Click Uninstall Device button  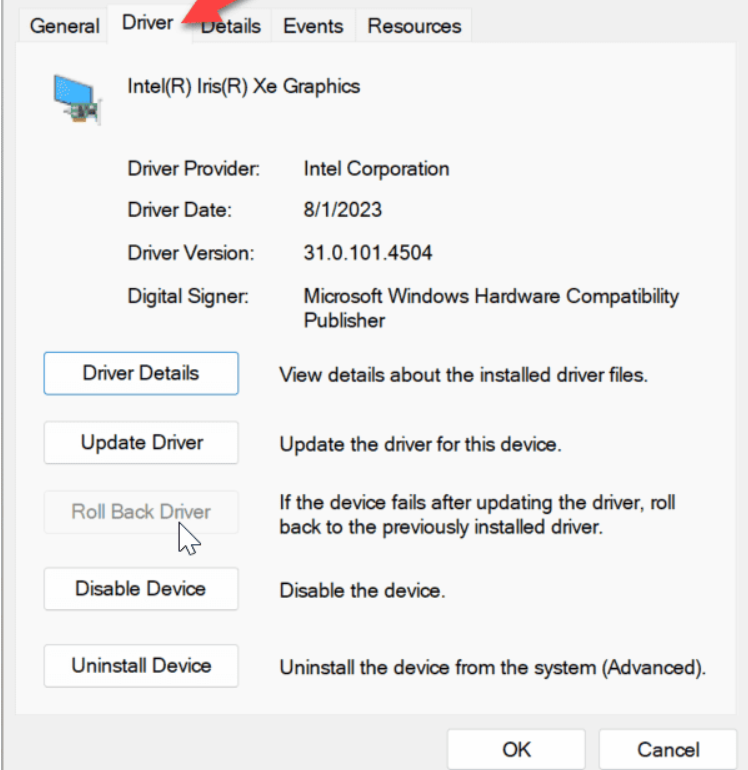(141, 666)
